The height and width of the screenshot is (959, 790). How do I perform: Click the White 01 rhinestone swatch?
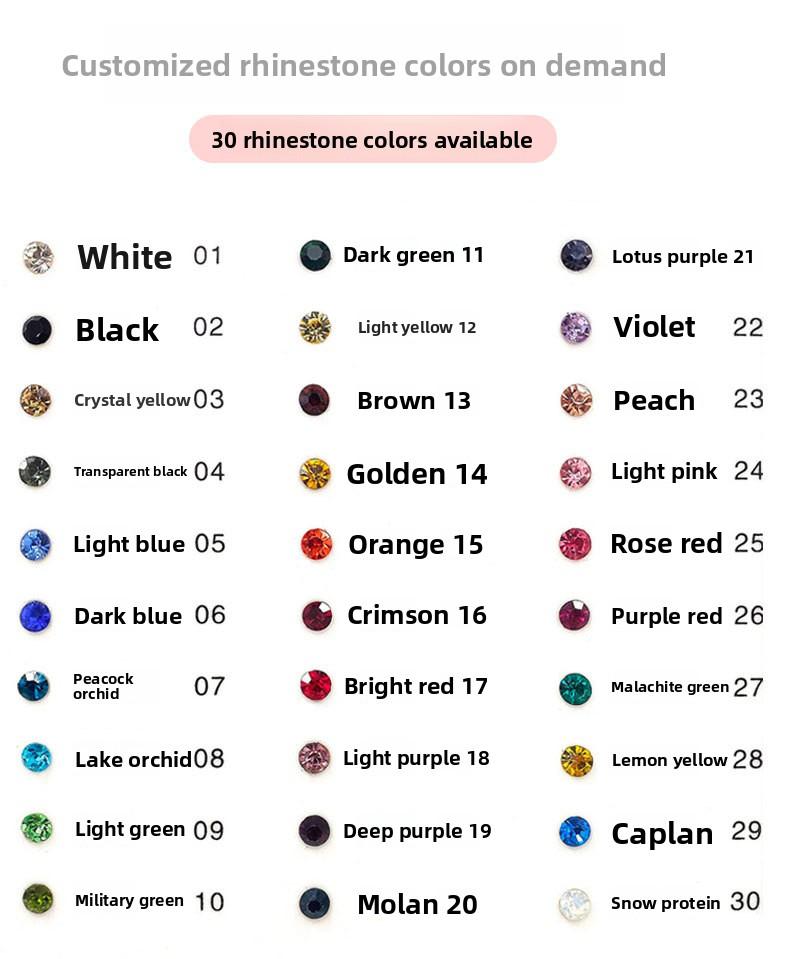tap(38, 257)
